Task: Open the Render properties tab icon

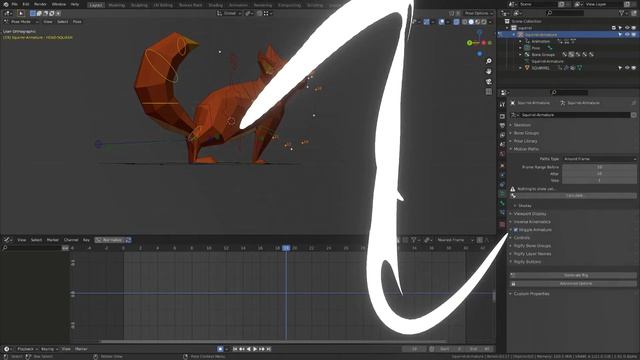Action: click(502, 116)
